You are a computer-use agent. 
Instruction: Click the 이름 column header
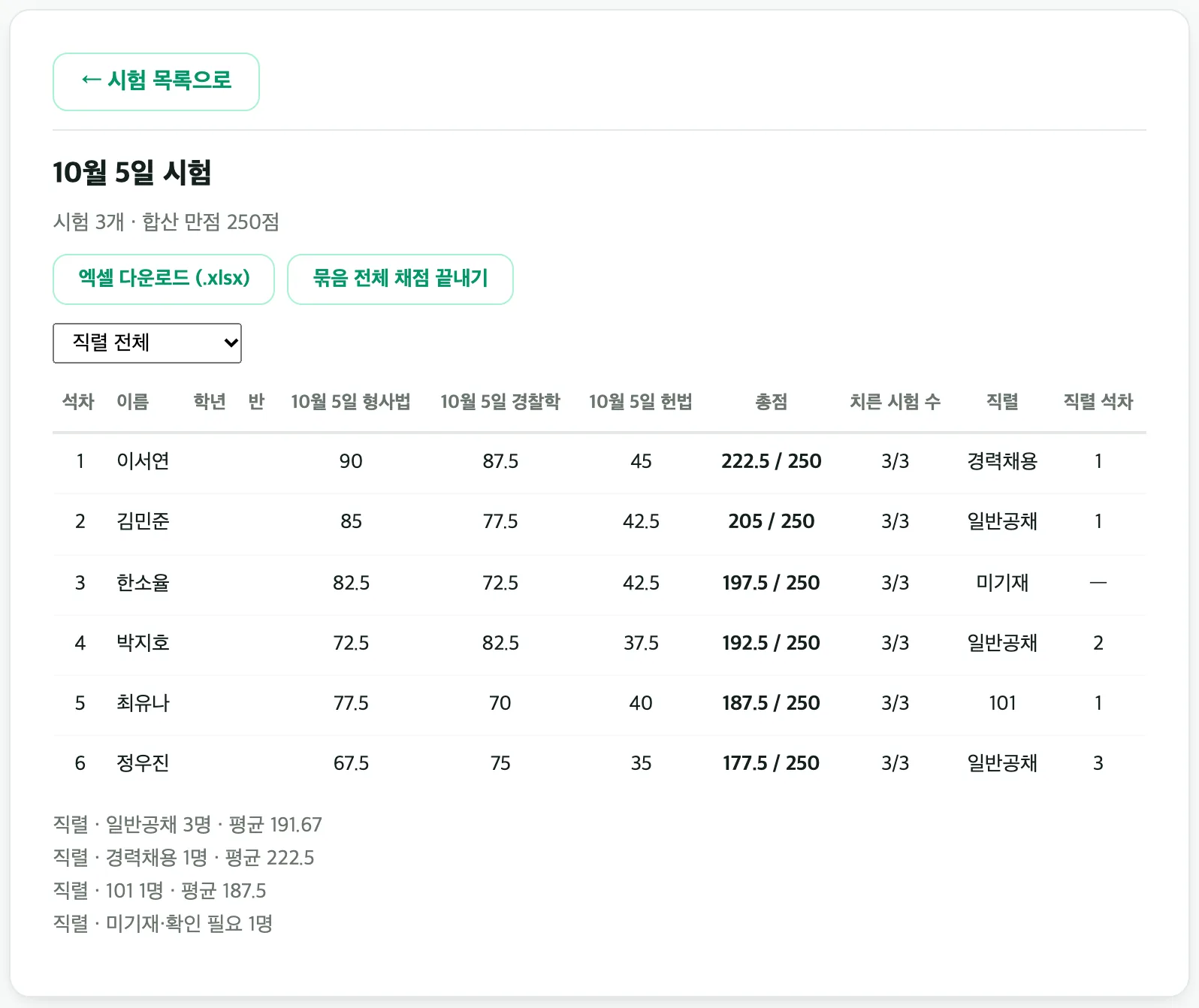pos(133,402)
